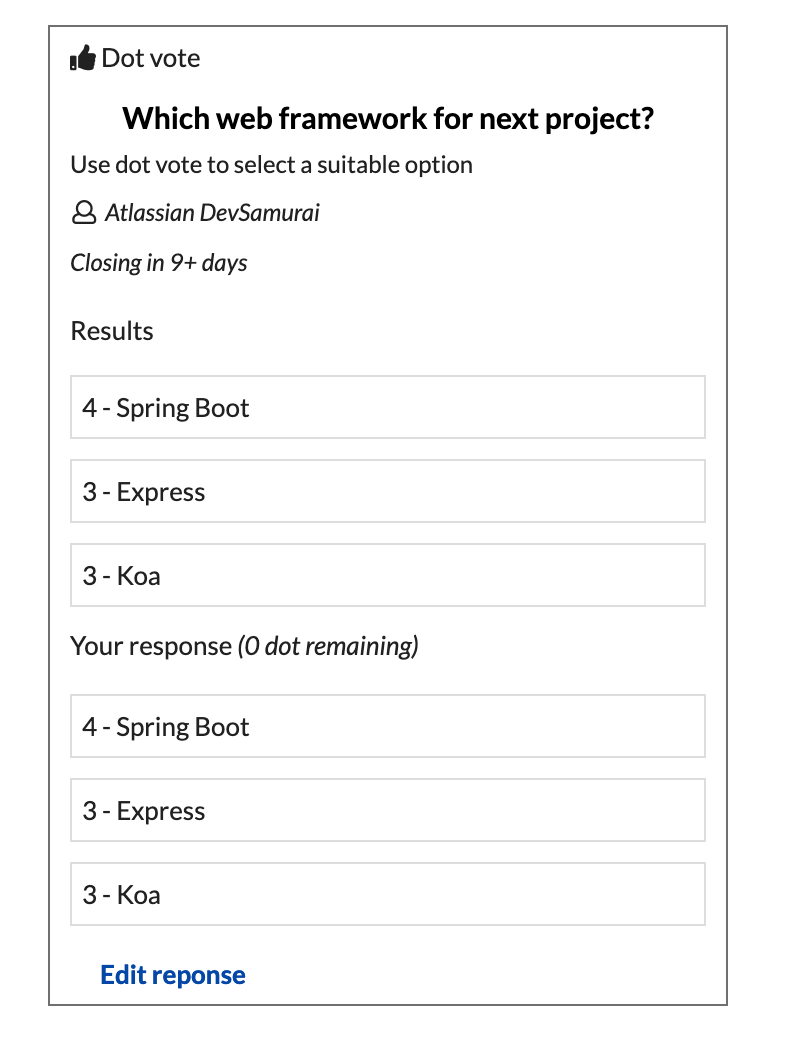Viewport: 786px width, 1050px height.
Task: Select the Spring Boot row under Results
Action: (388, 407)
